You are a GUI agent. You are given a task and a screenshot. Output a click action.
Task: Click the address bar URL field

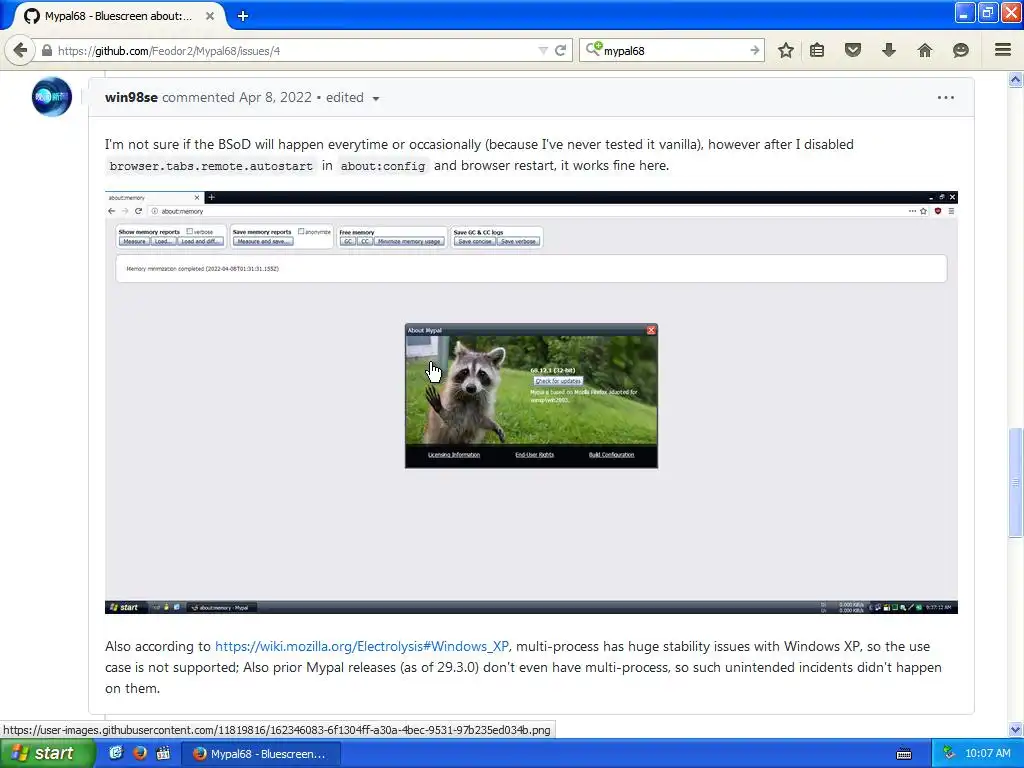[x=294, y=50]
